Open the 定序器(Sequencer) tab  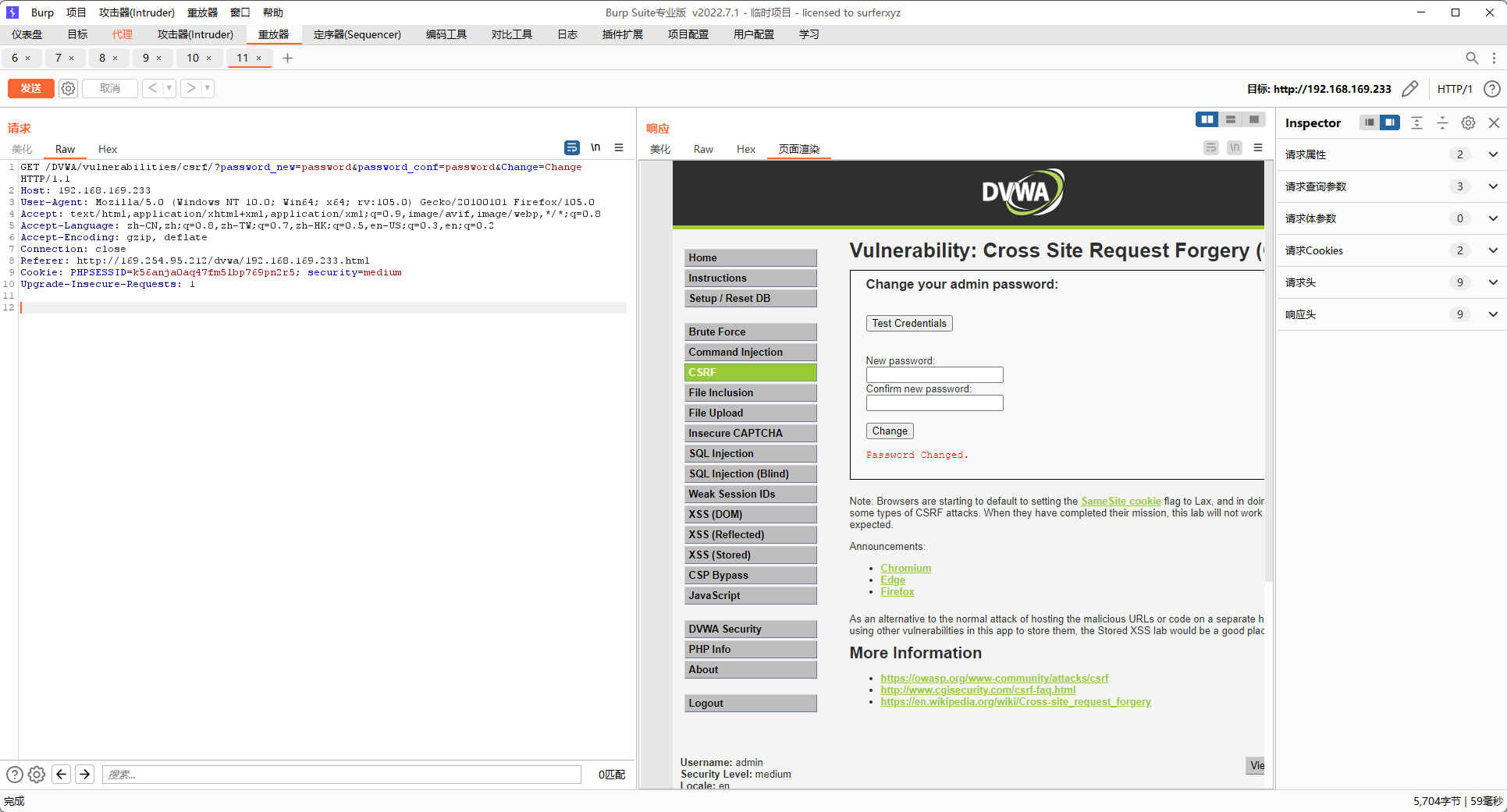357,34
